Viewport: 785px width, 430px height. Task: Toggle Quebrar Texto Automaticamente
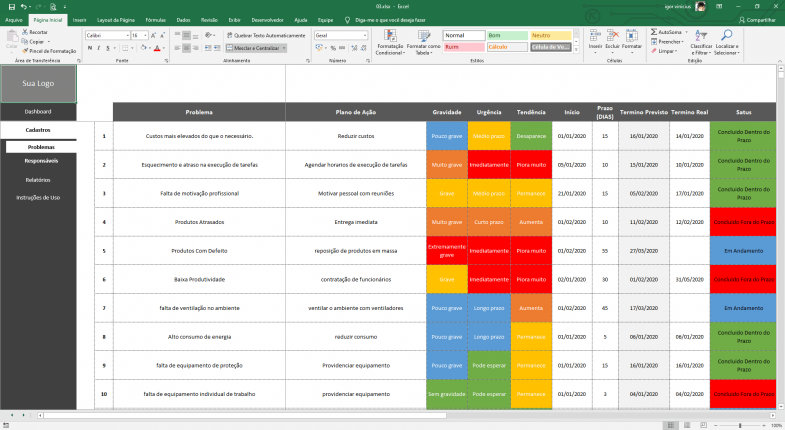tap(254, 34)
